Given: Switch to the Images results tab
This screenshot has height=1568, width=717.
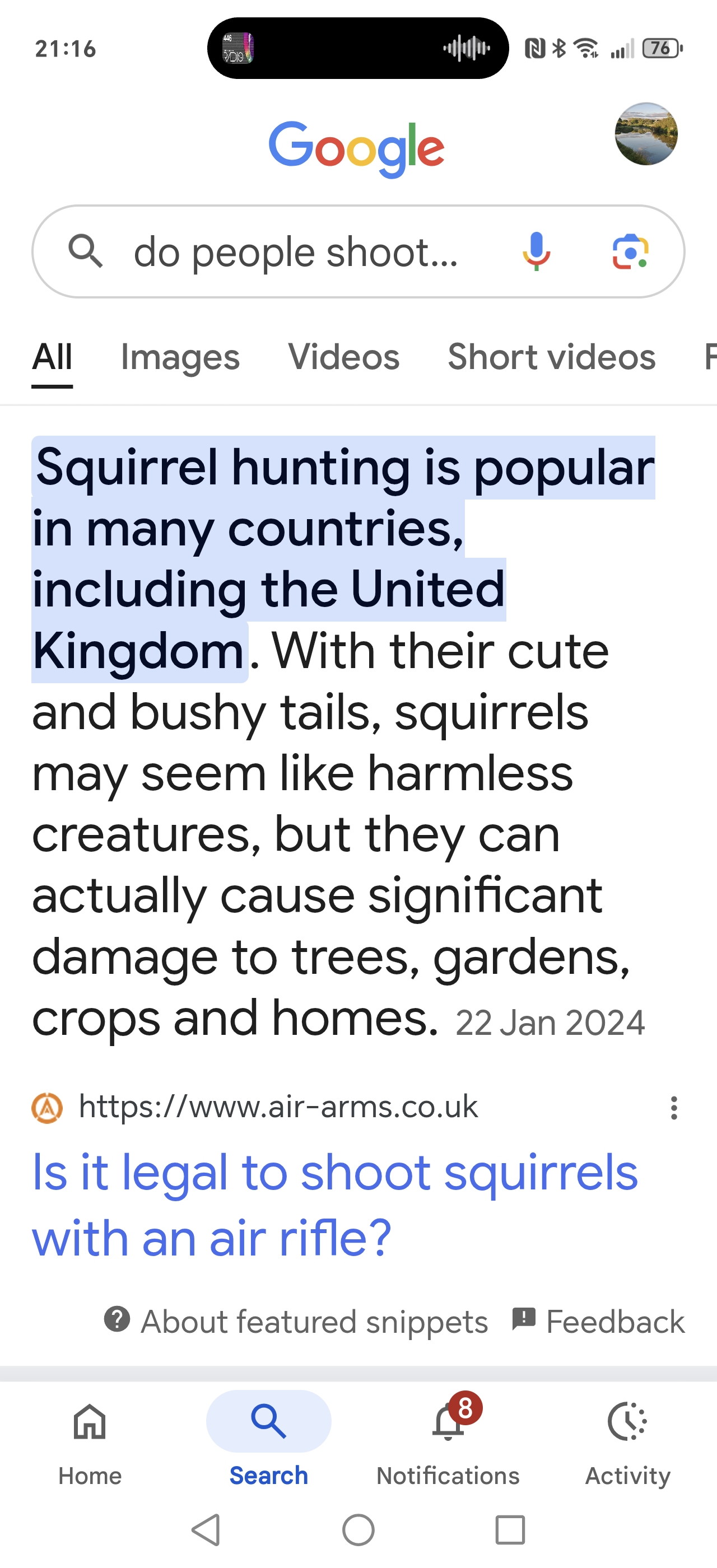Looking at the screenshot, I should pos(180,357).
